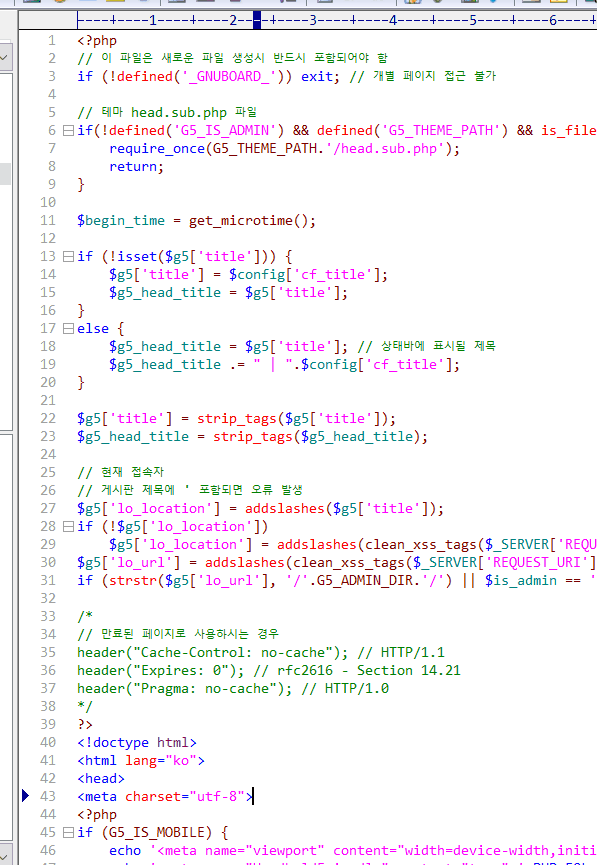Click the <head> tag on line 42
Viewport: 597px width, 865px height.
point(101,778)
